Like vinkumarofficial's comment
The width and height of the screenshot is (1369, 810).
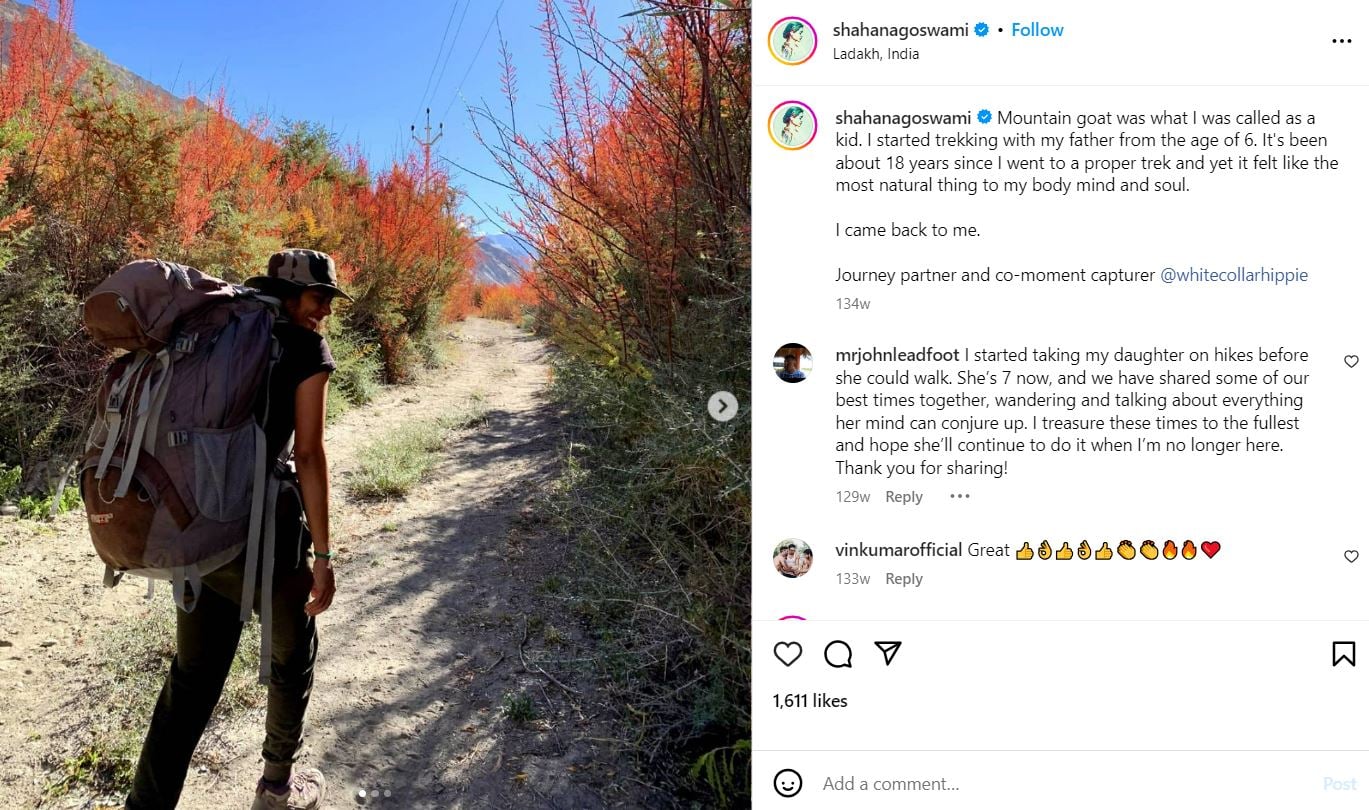(1351, 556)
